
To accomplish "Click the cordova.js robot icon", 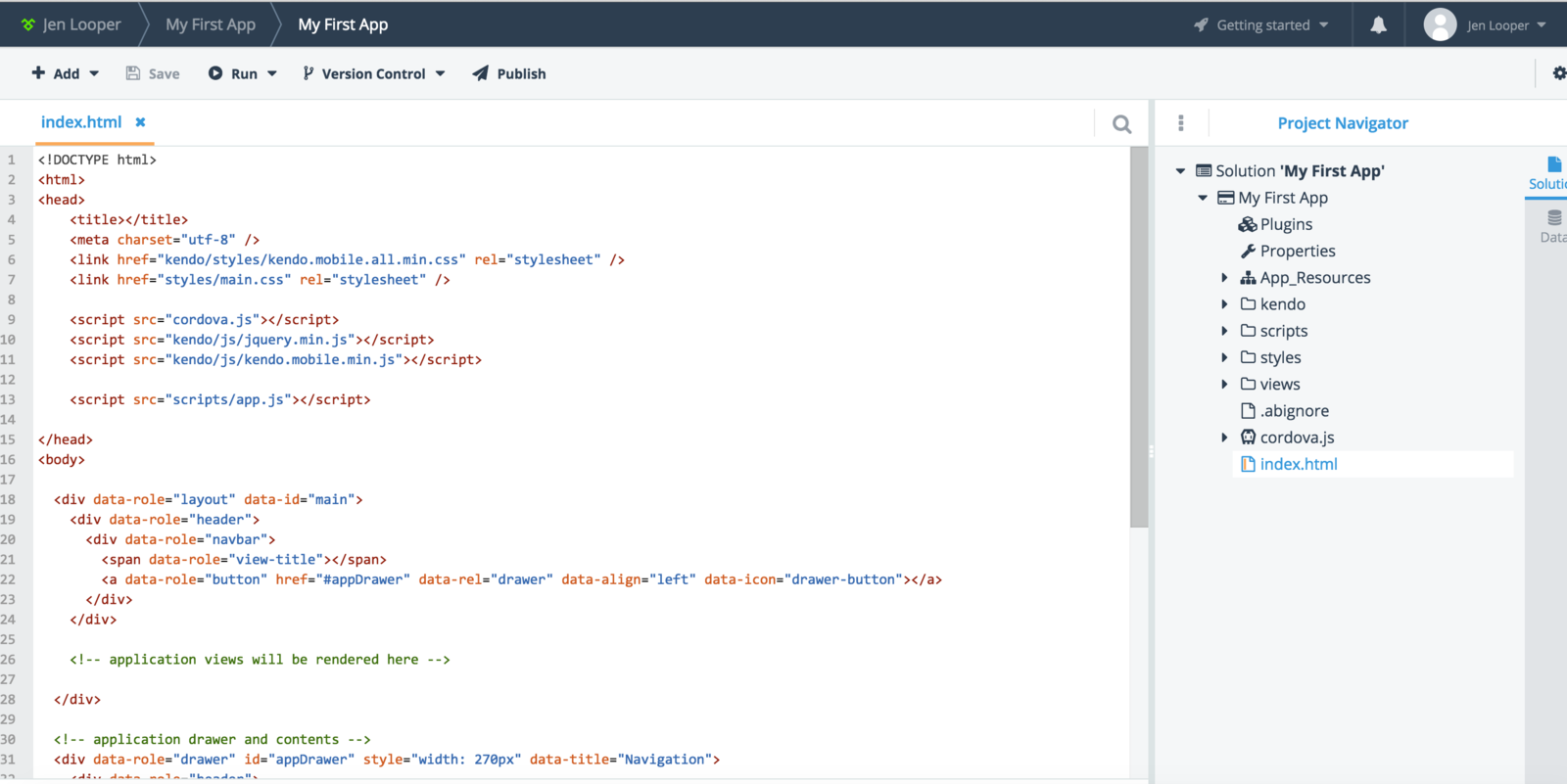I will [1248, 438].
